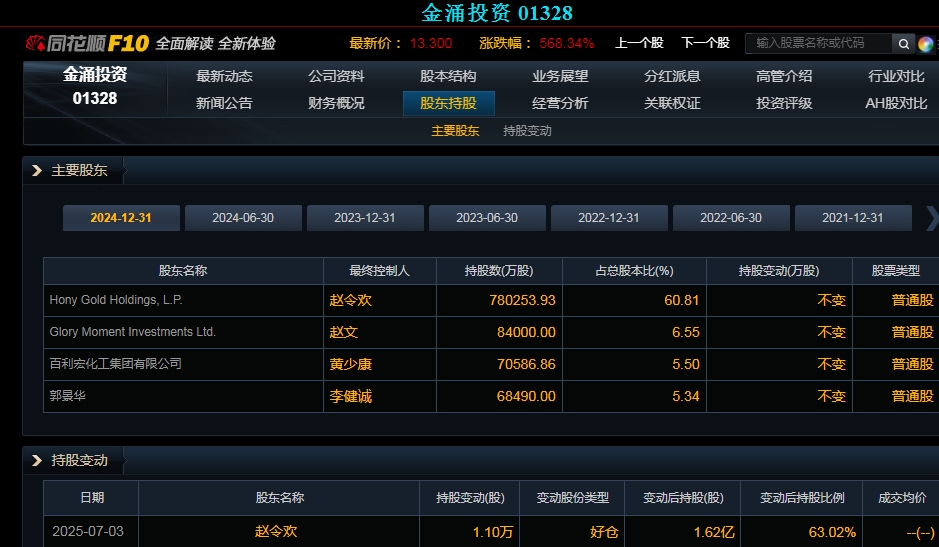Click the 持股变动(万股) column header
Image resolution: width=939 pixels, height=547 pixels.
coord(779,271)
